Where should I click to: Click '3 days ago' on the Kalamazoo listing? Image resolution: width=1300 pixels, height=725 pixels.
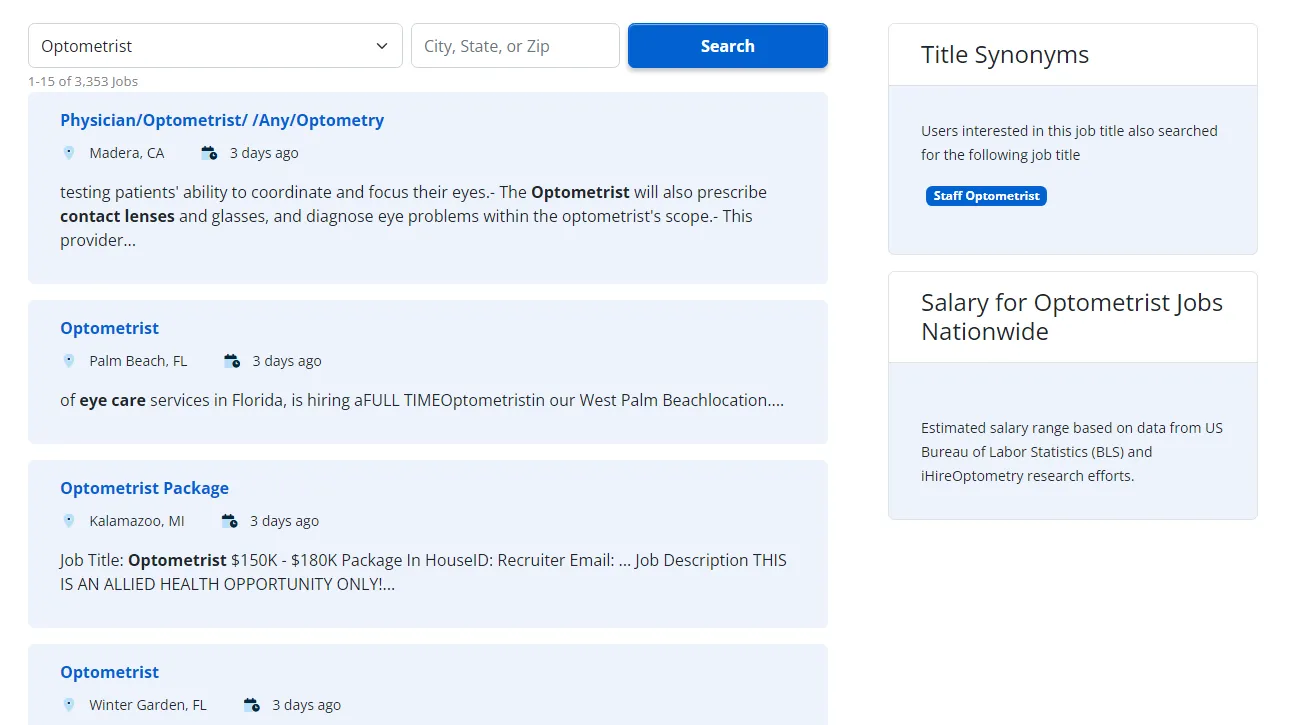[x=284, y=521]
